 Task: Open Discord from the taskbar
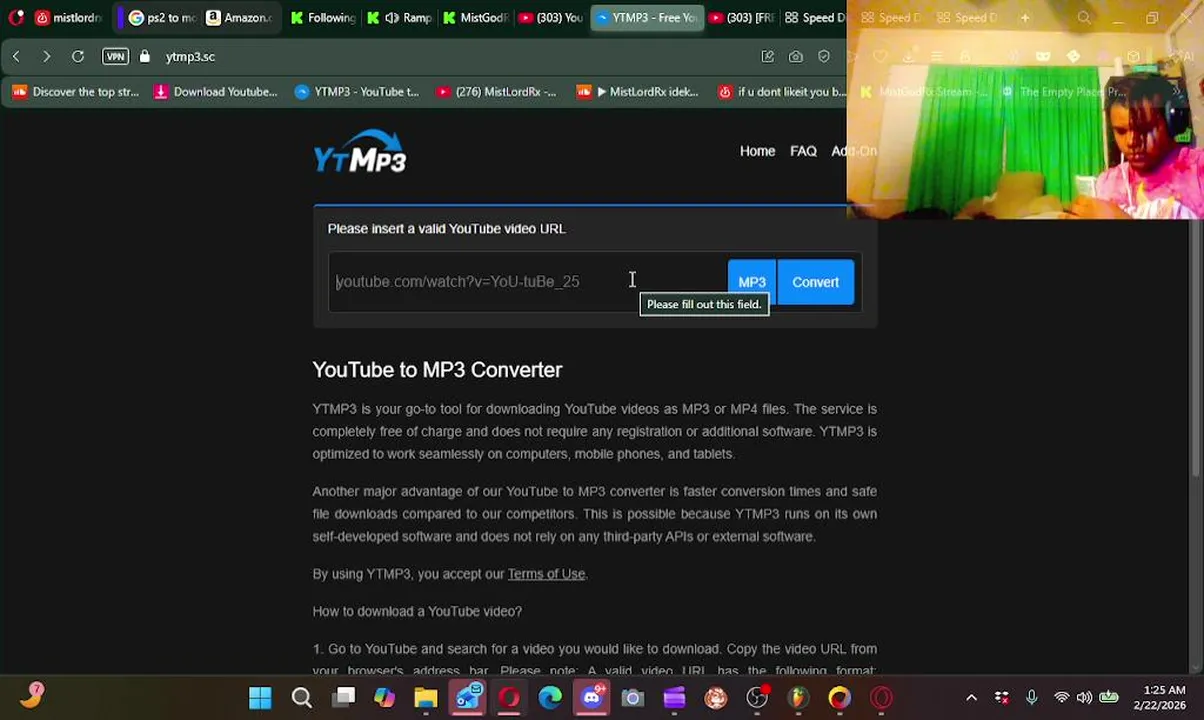[592, 697]
